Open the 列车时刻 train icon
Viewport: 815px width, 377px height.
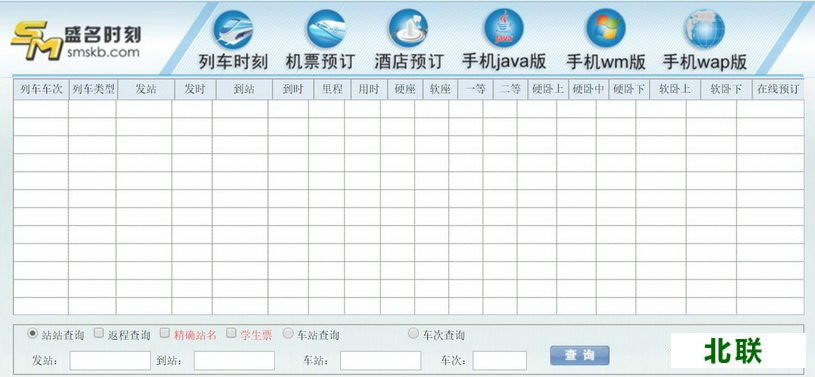[233, 30]
